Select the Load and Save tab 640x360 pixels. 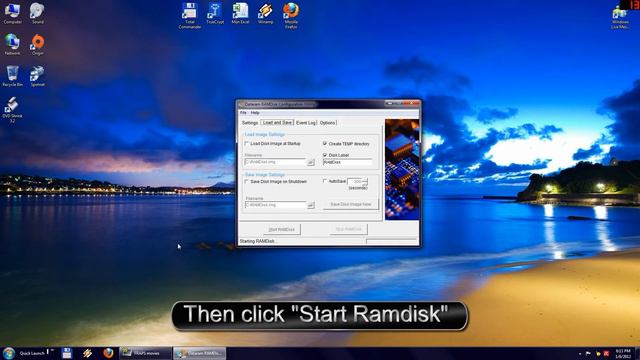click(277, 122)
